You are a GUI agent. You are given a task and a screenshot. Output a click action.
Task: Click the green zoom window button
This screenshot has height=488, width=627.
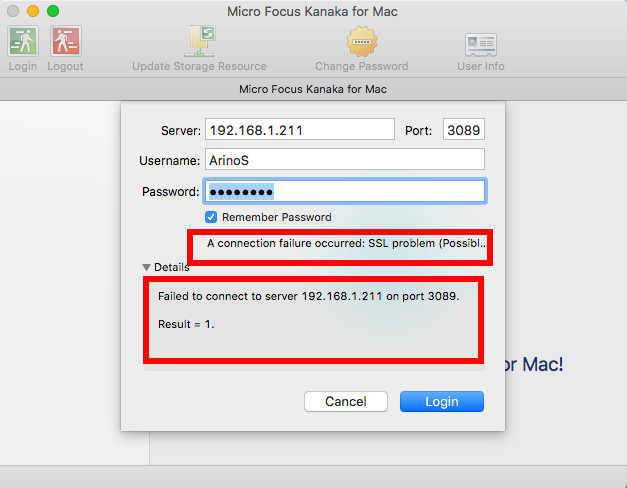(53, 11)
